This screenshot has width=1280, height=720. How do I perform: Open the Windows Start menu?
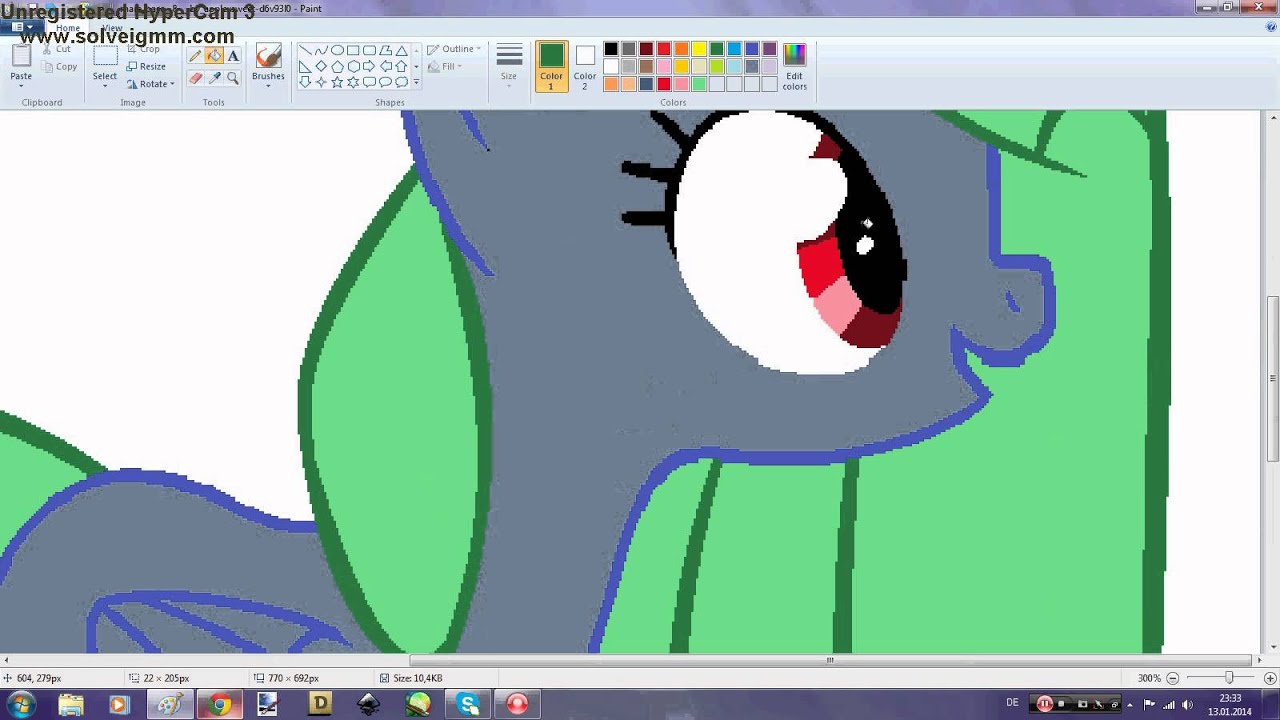(x=21, y=705)
